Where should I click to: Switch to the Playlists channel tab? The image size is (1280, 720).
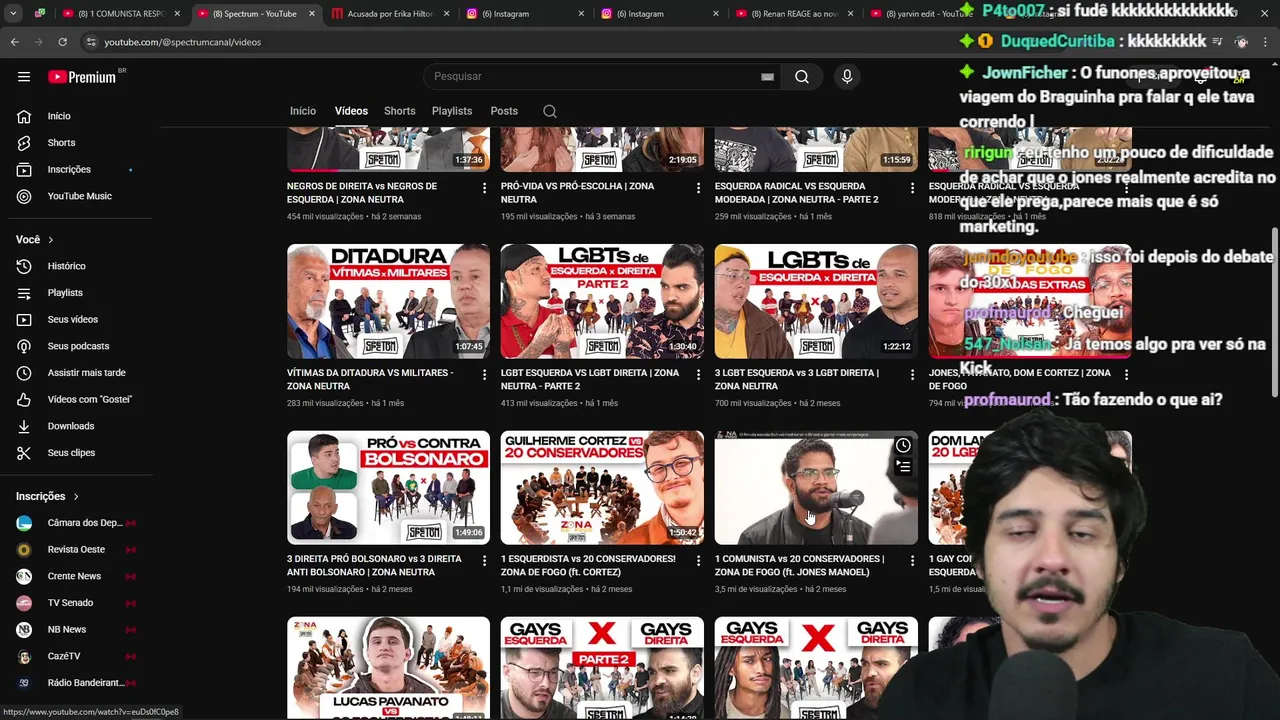(x=452, y=111)
